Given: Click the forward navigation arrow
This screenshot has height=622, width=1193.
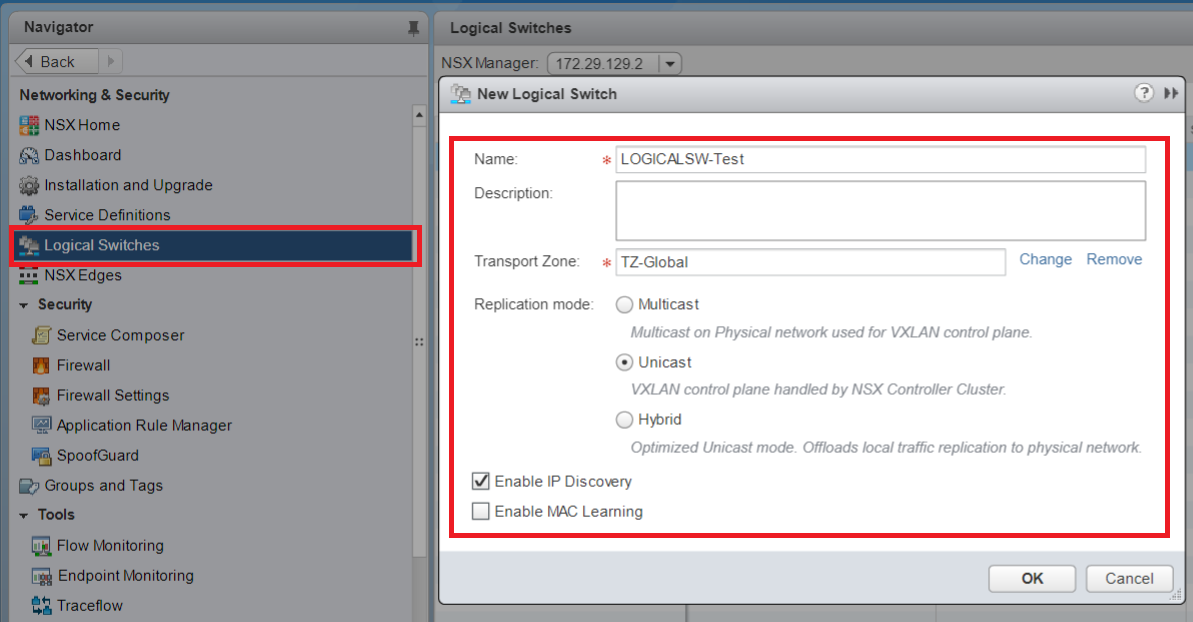Looking at the screenshot, I should 111,61.
